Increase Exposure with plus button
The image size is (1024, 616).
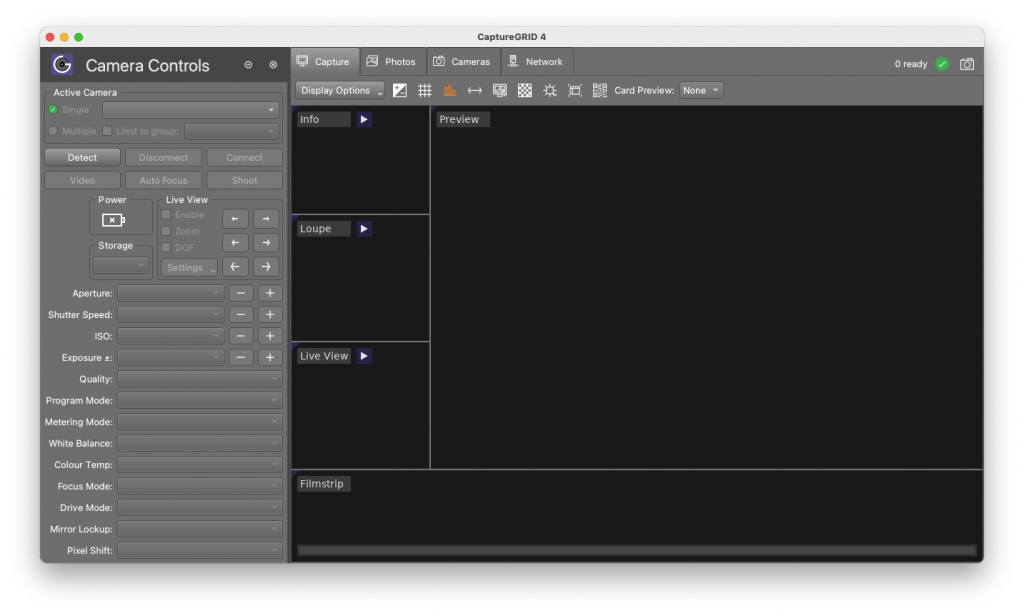pos(270,358)
